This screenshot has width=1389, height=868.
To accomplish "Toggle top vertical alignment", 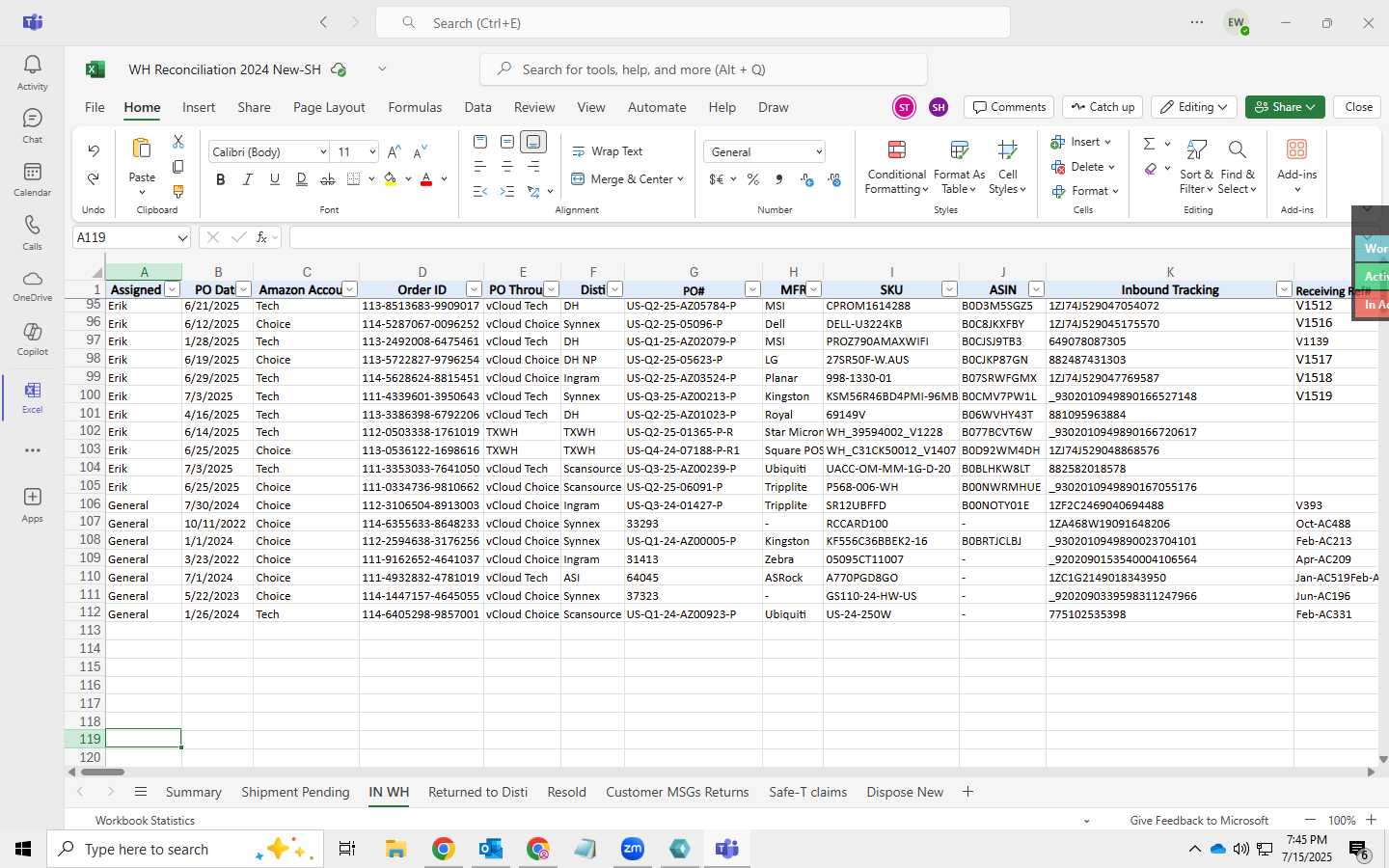I will tap(480, 142).
